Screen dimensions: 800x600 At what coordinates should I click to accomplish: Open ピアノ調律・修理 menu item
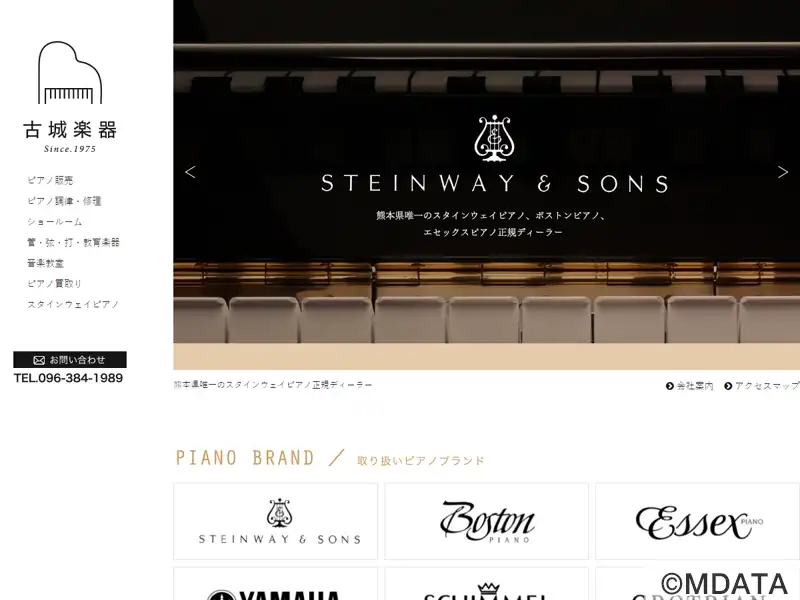[64, 201]
